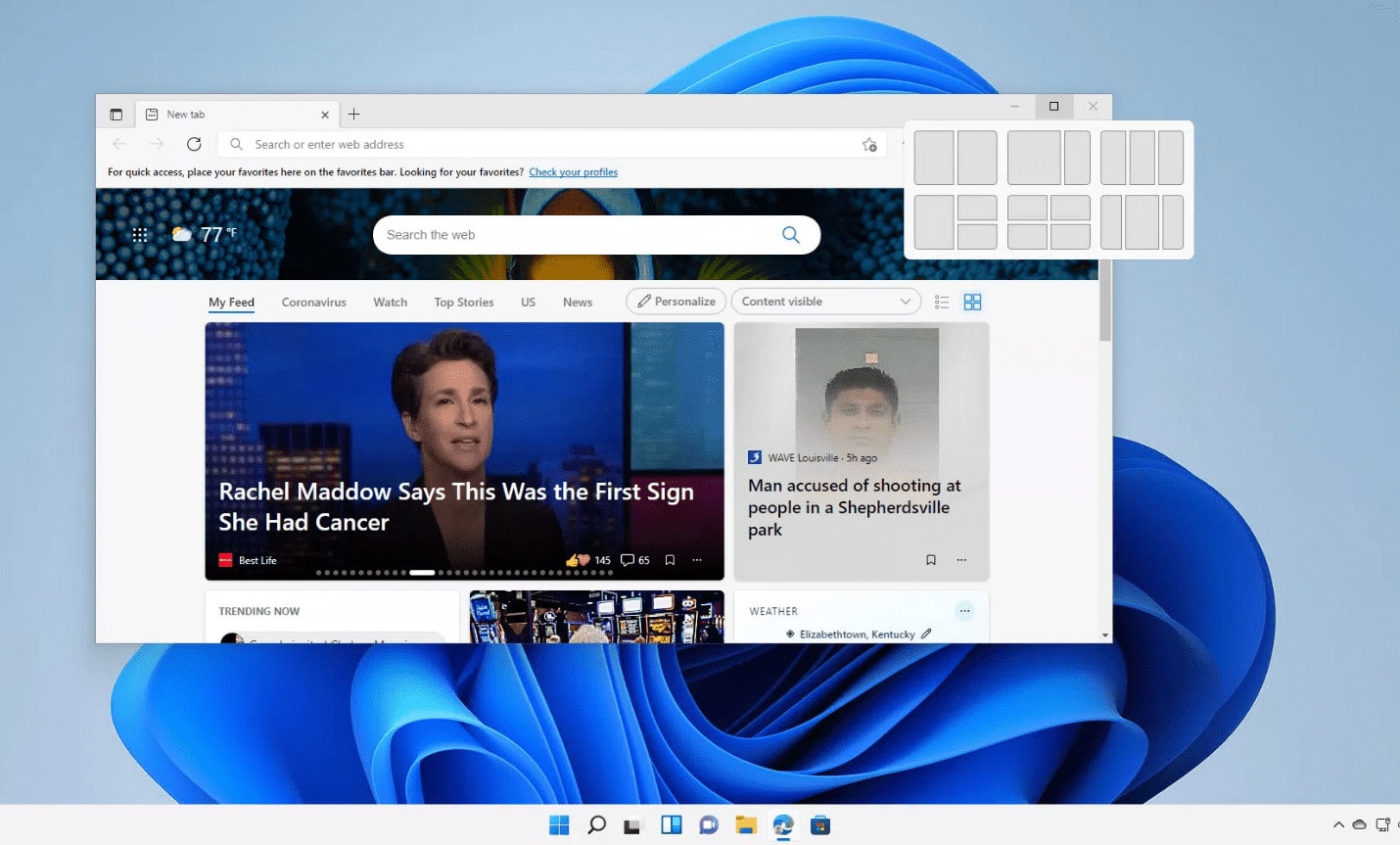Open the Weather card options menu
This screenshot has height=845, width=1400.
pyautogui.click(x=964, y=611)
